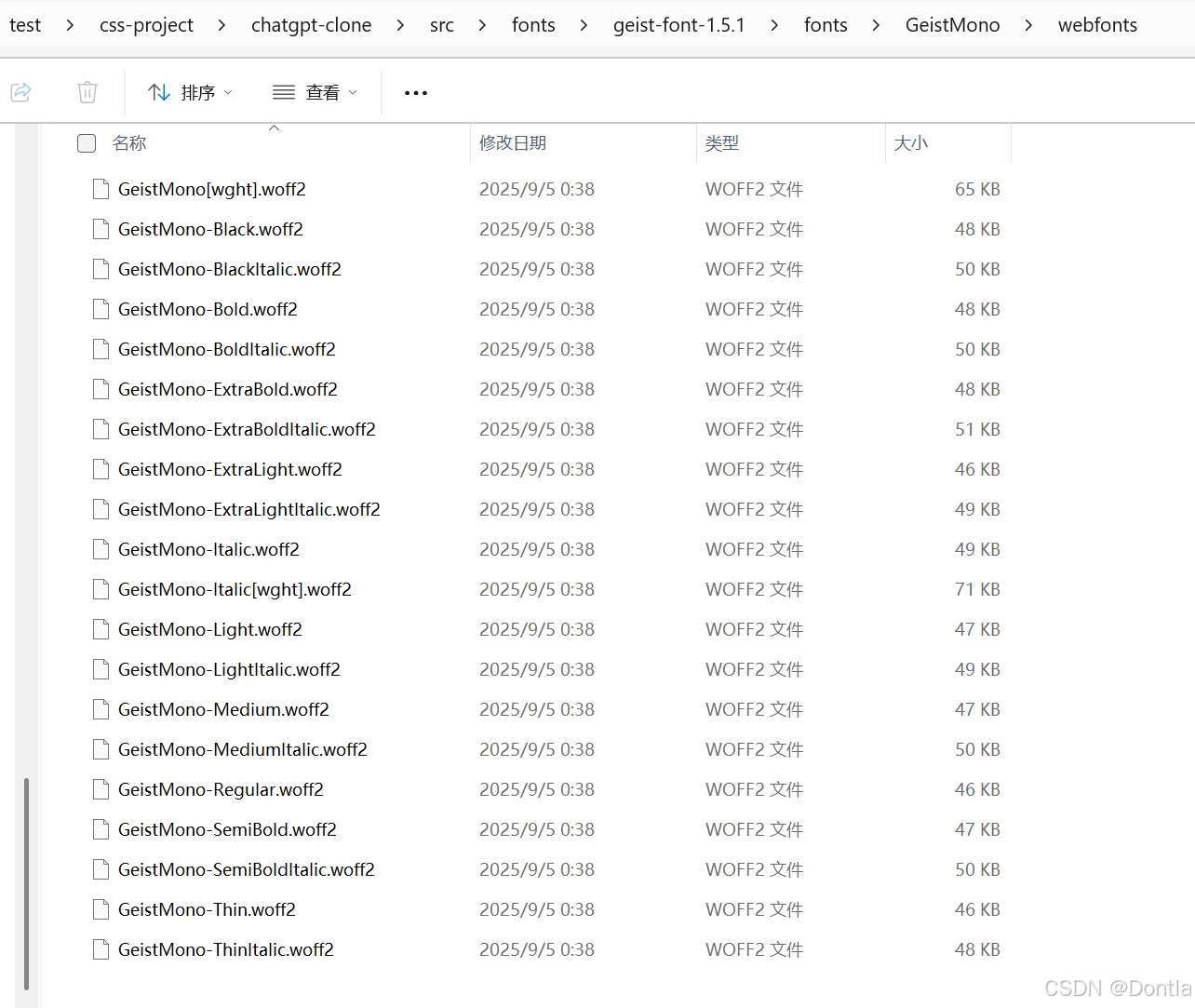
Task: Select the file name GeistMono-ExtraBoldItalic.woff2
Action: point(247,429)
